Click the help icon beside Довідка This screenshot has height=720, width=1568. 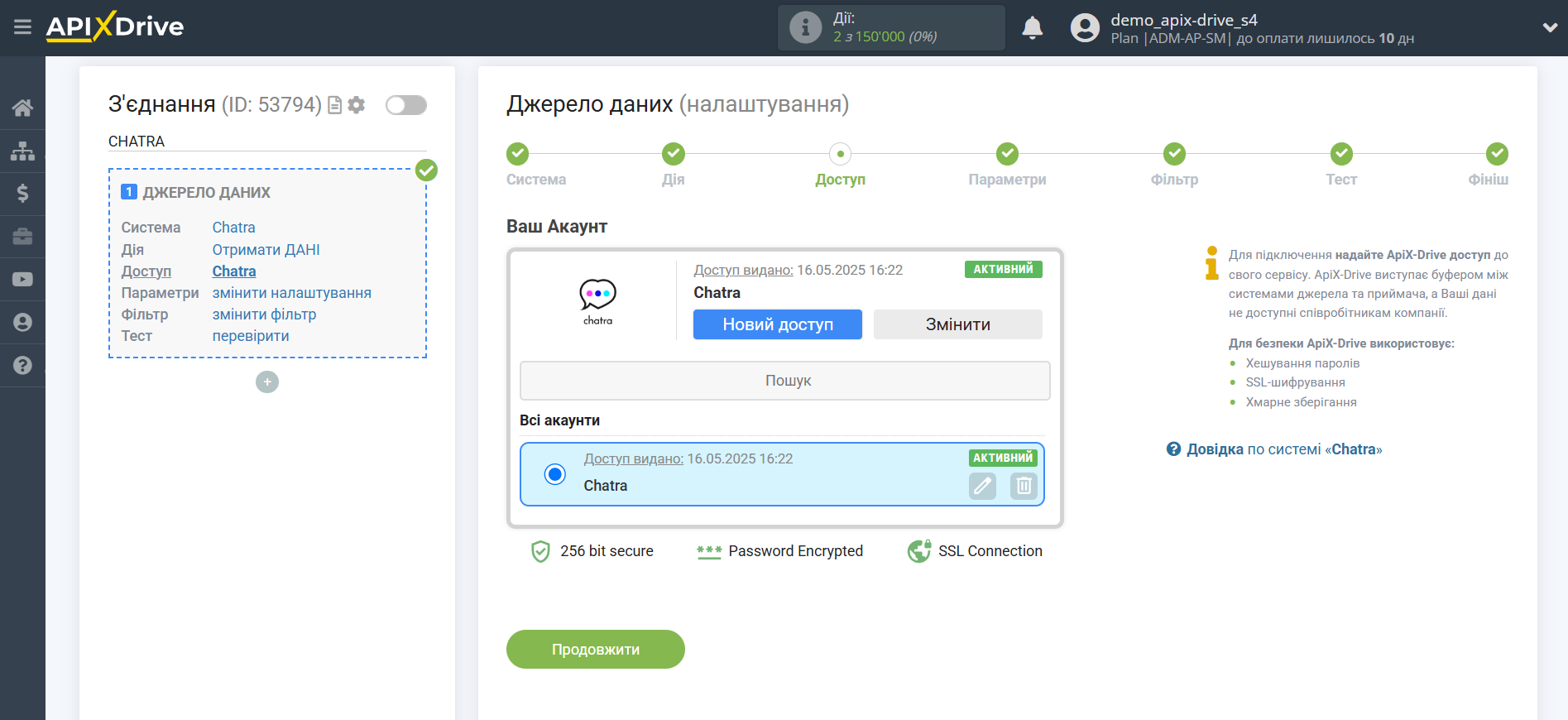click(x=1173, y=449)
